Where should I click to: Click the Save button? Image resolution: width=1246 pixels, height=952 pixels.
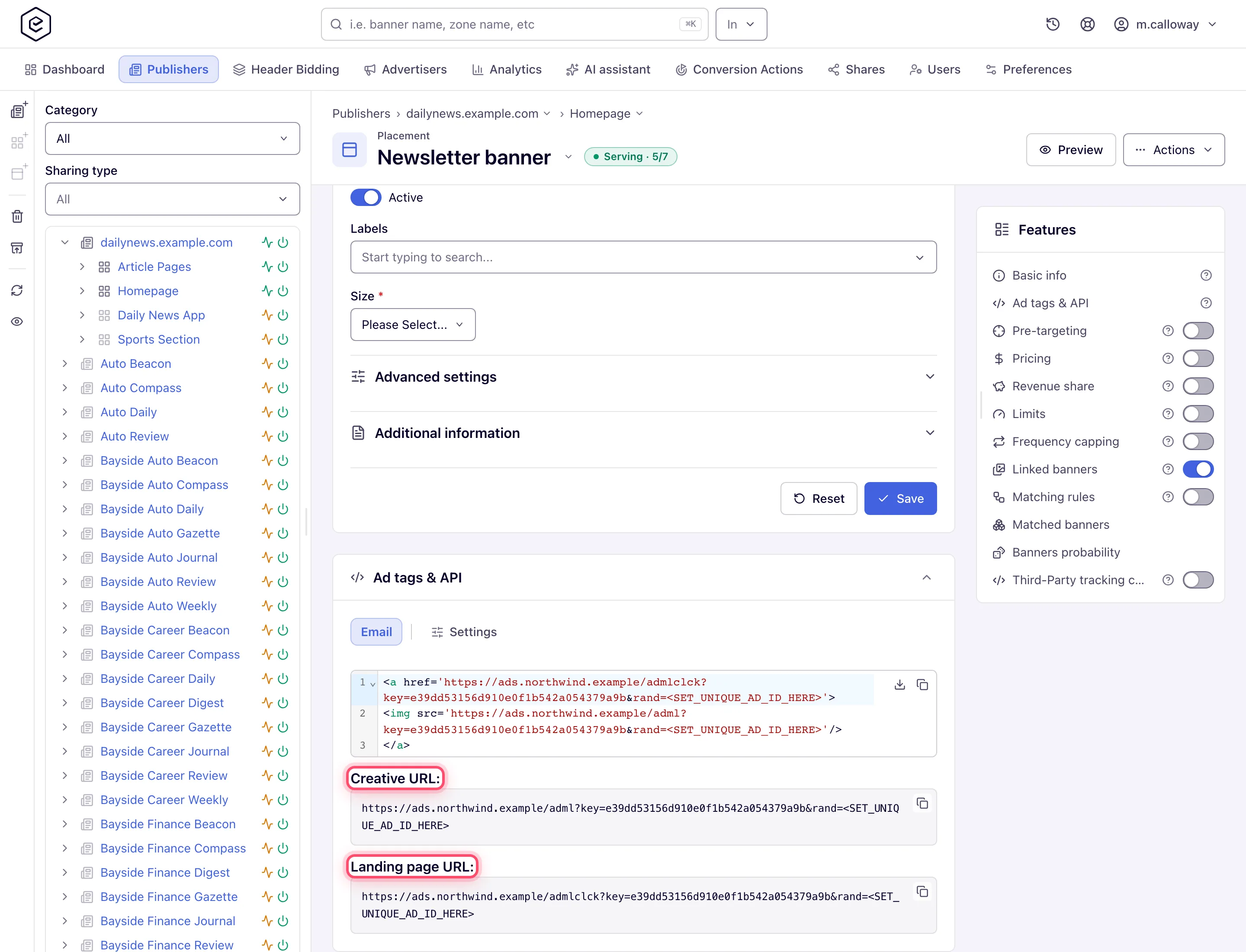coord(900,499)
